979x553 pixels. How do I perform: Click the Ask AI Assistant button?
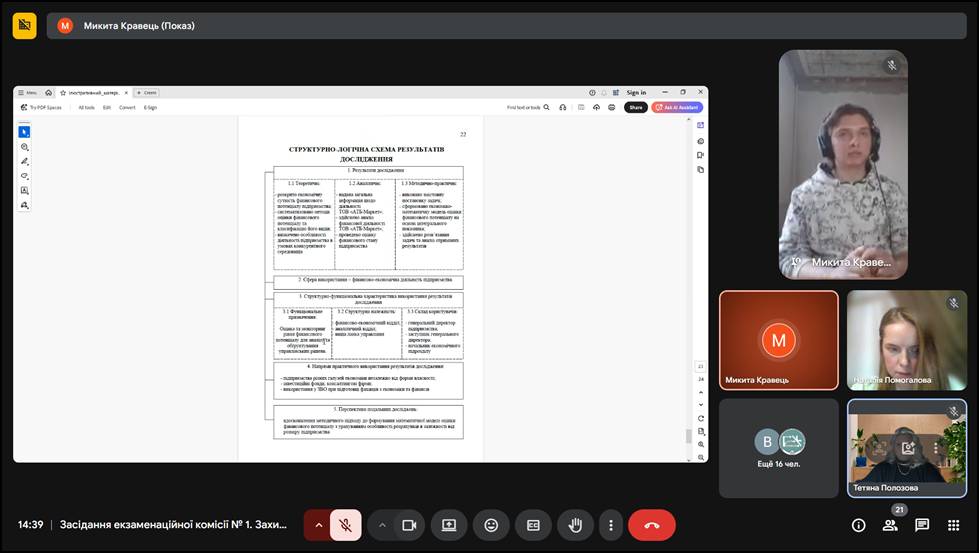677,107
